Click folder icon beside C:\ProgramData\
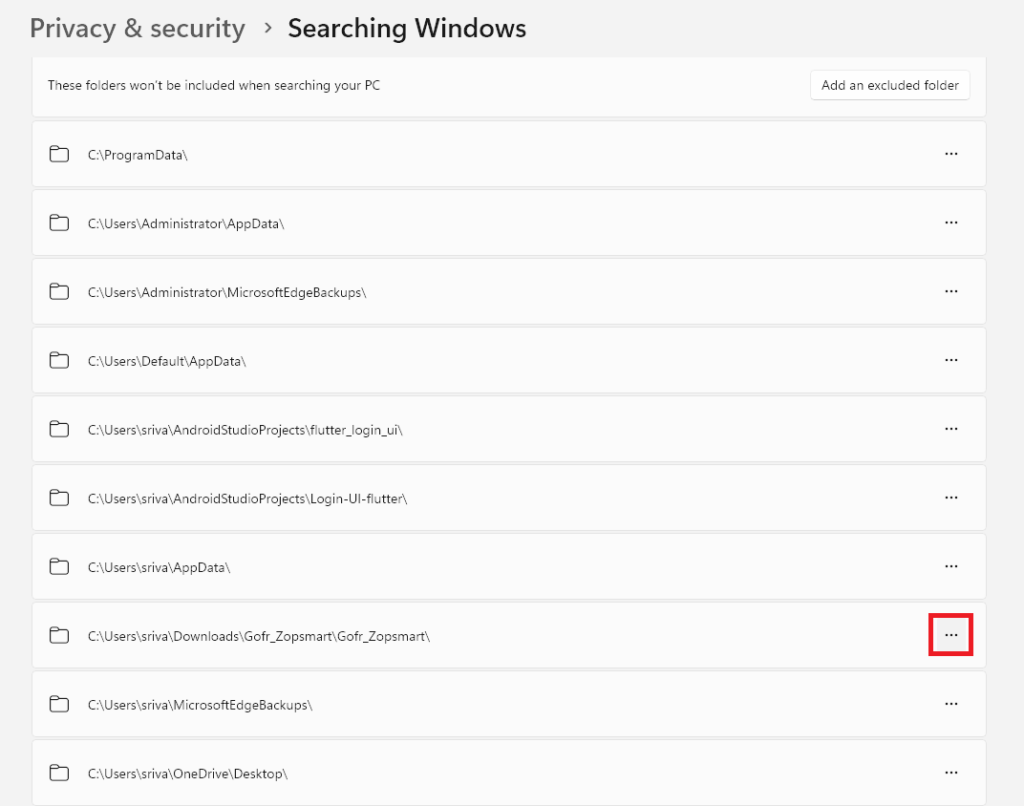 click(x=59, y=154)
